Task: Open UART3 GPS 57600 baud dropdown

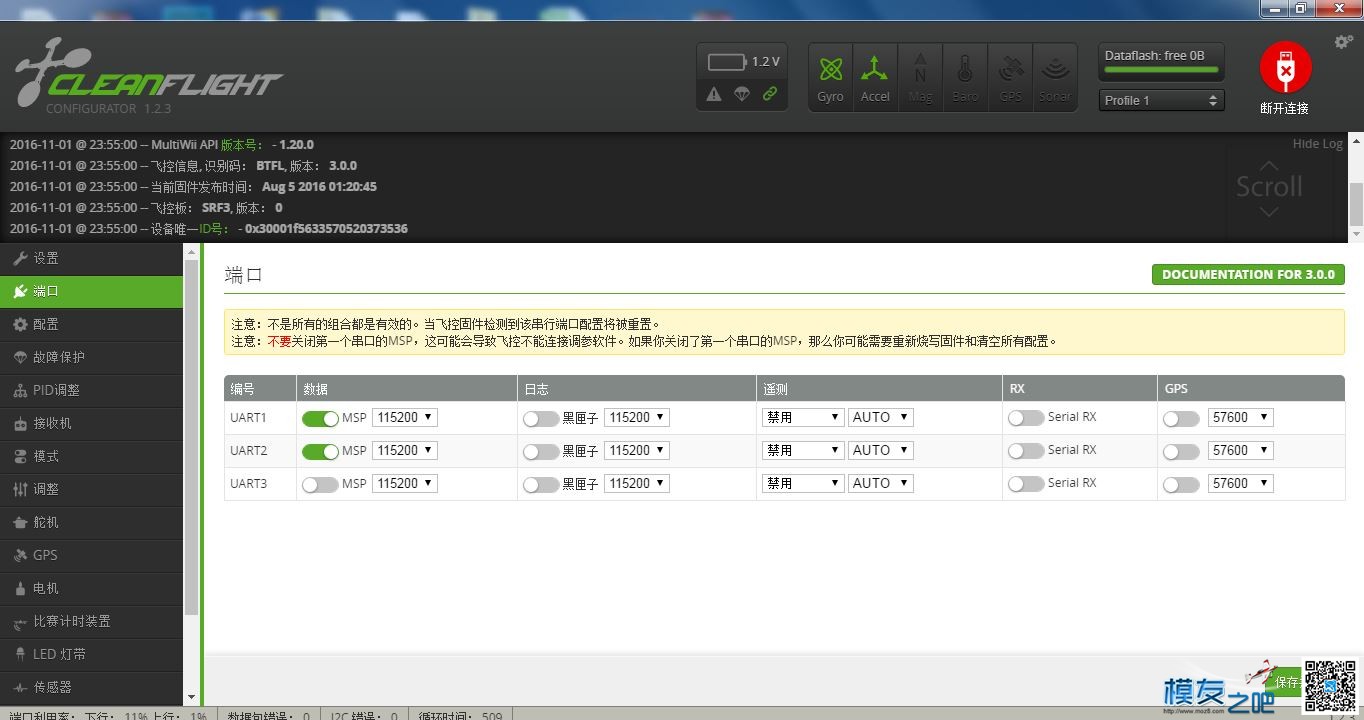Action: 1241,484
